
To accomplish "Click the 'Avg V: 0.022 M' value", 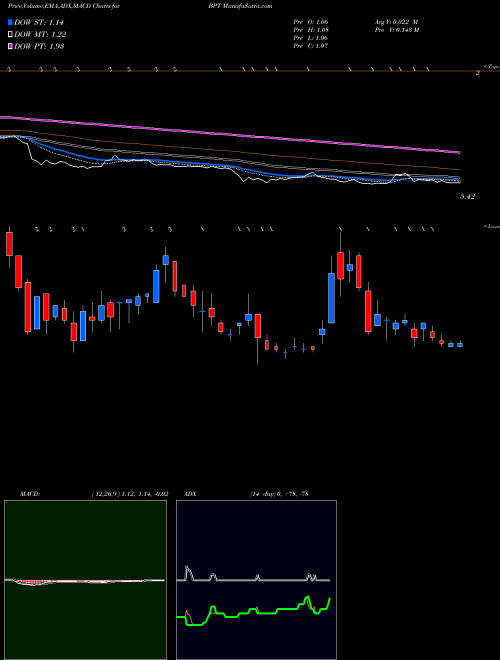I will pos(396,21).
